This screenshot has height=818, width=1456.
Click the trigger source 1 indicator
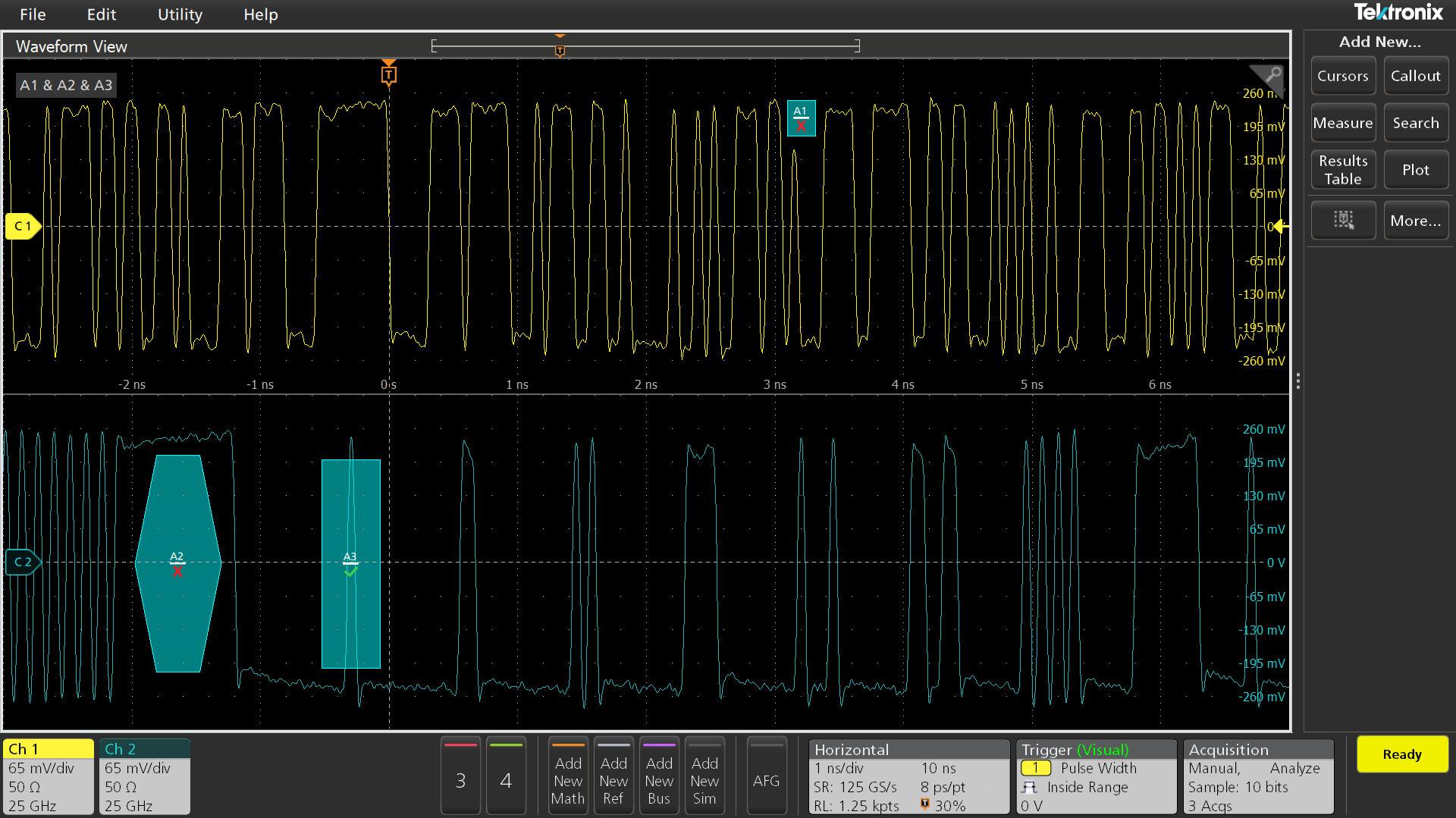(x=1035, y=768)
